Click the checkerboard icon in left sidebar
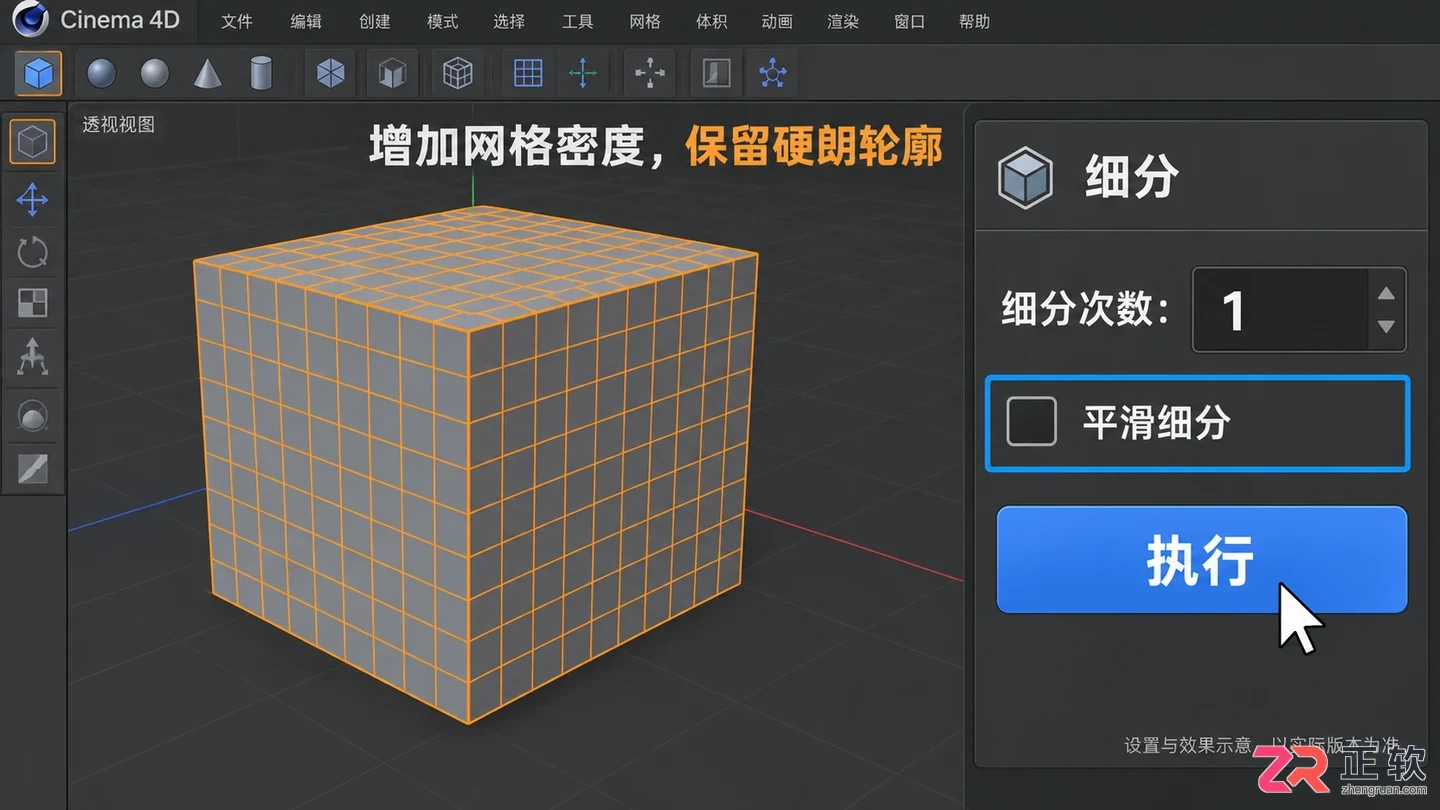This screenshot has height=810, width=1440. 33,303
